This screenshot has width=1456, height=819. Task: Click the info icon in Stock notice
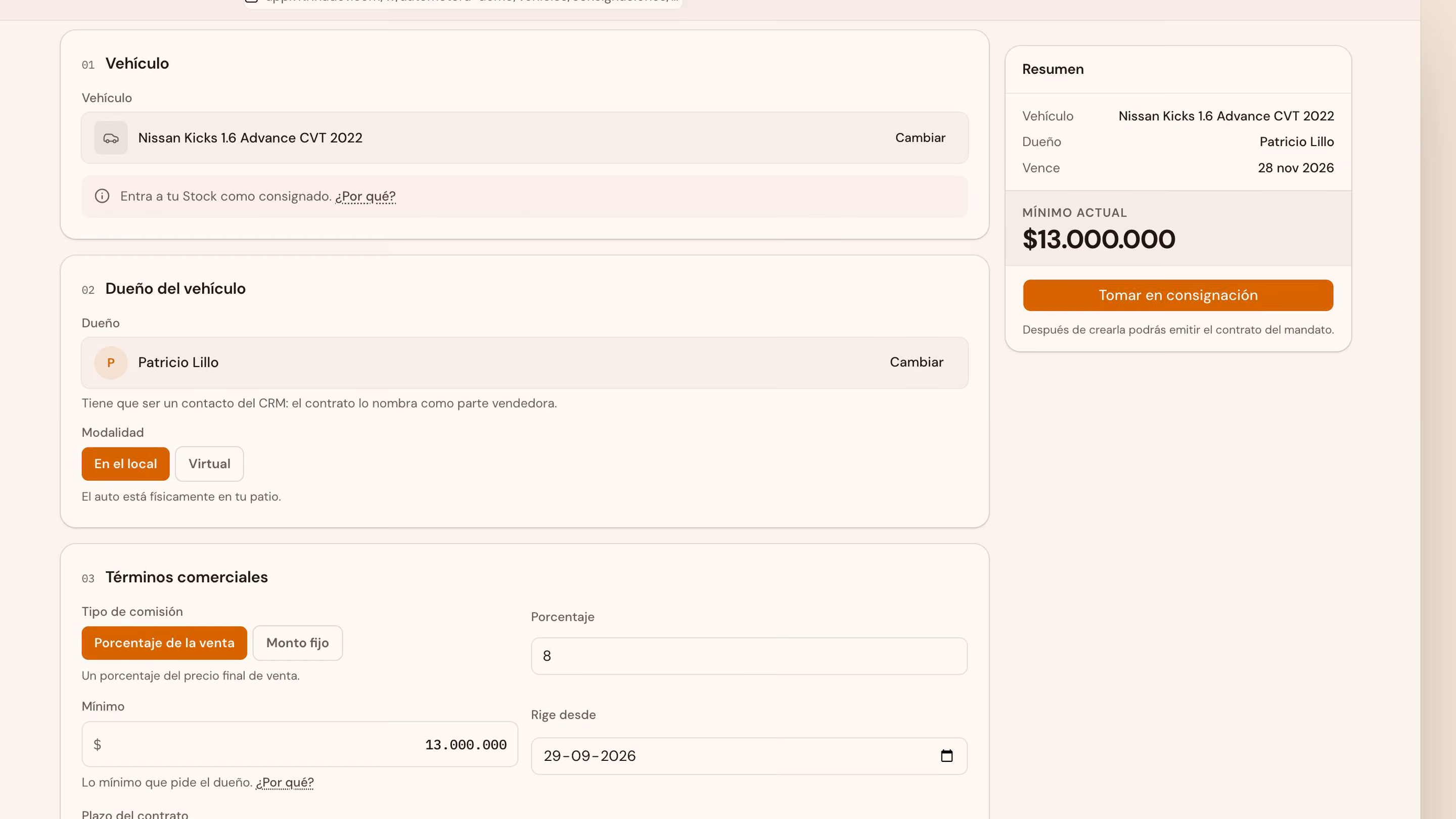pyautogui.click(x=102, y=196)
